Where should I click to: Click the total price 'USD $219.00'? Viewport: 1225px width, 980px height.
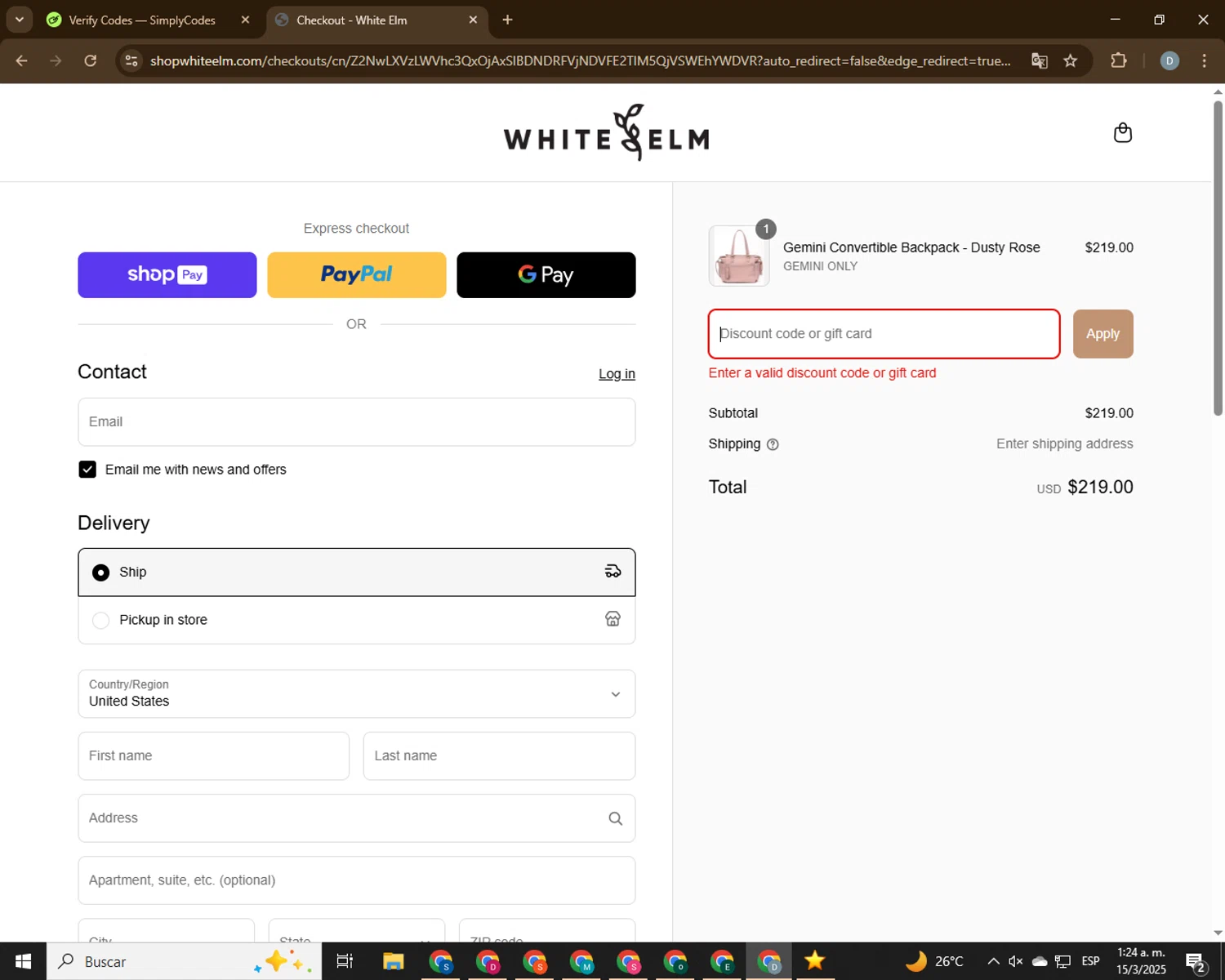click(x=1085, y=488)
